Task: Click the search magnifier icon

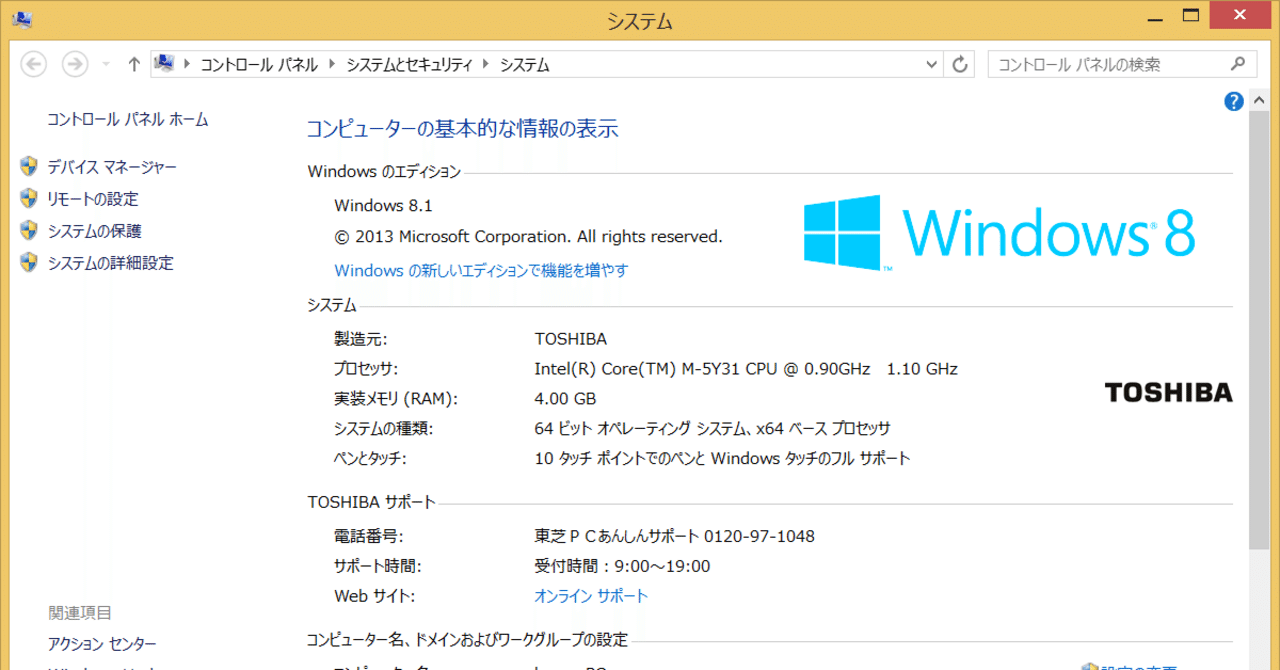Action: 1240,63
